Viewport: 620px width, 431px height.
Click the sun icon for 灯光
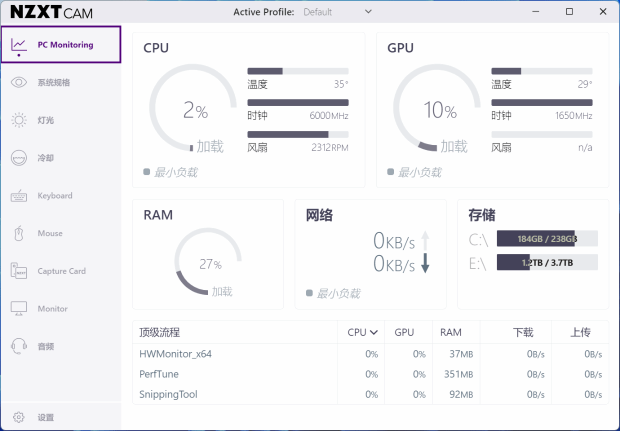point(19,120)
